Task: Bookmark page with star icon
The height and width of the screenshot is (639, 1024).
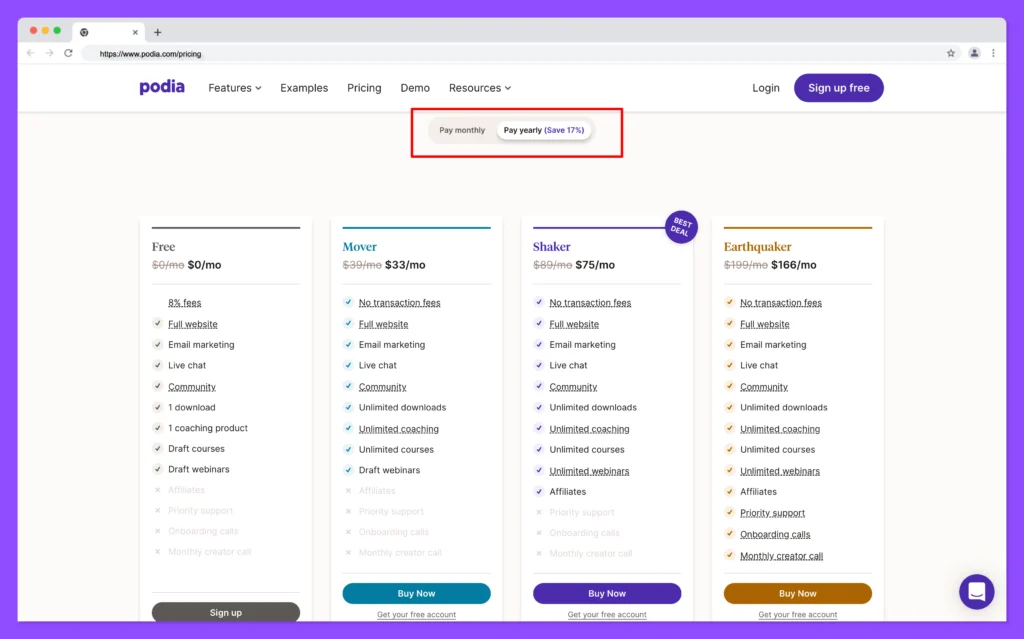Action: 951,53
